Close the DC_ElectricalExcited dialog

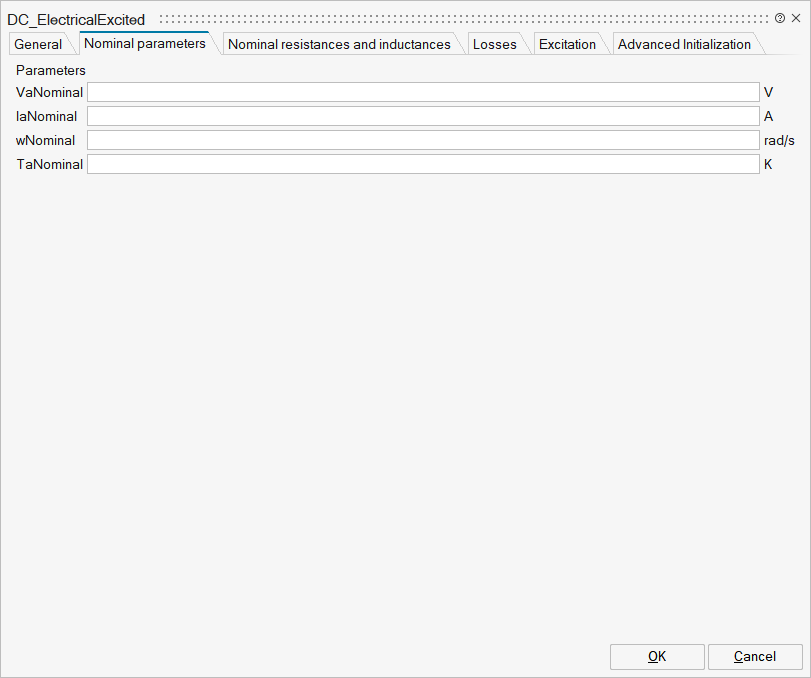pyautogui.click(x=796, y=19)
